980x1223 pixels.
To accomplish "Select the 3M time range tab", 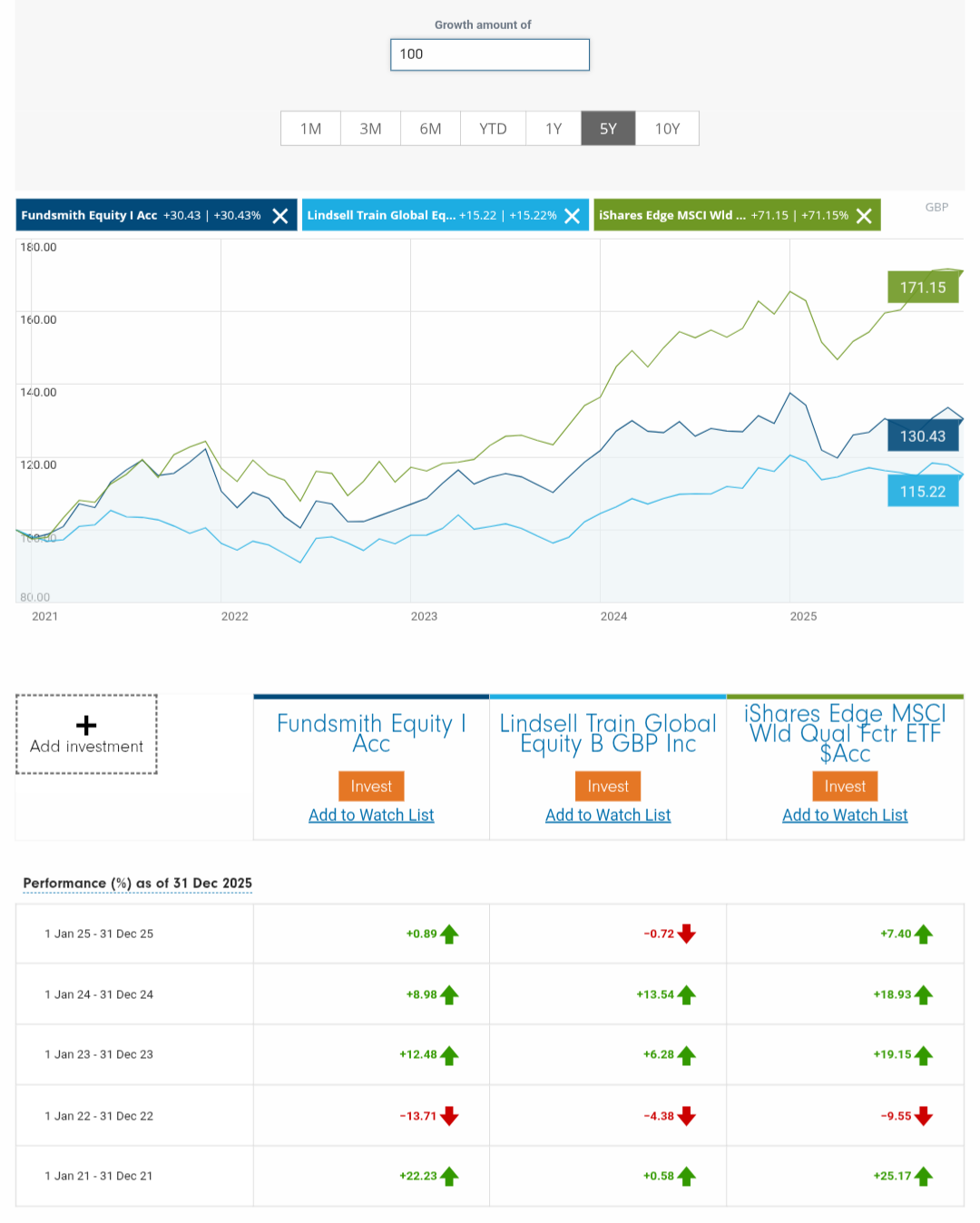I will [370, 129].
